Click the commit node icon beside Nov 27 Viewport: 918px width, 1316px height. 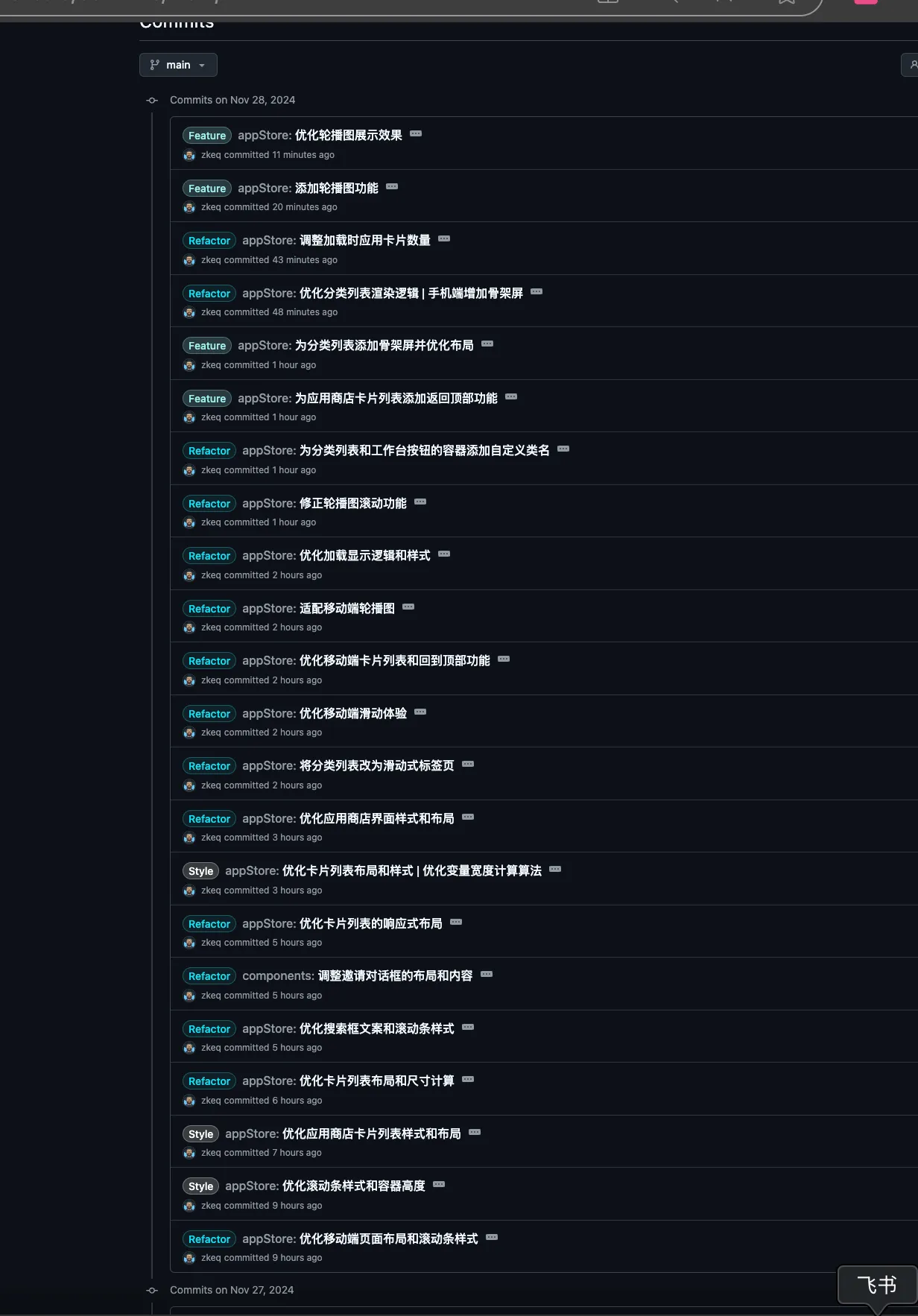click(x=152, y=1290)
